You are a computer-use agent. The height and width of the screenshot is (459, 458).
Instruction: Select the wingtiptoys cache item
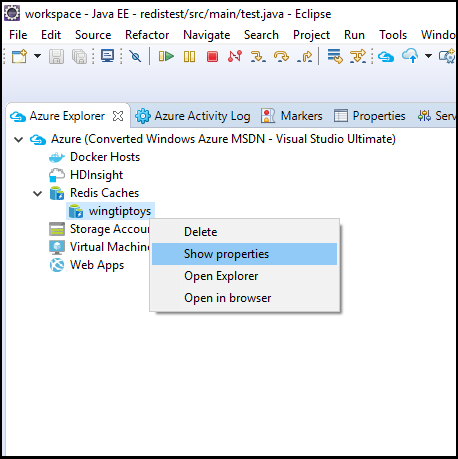click(120, 211)
